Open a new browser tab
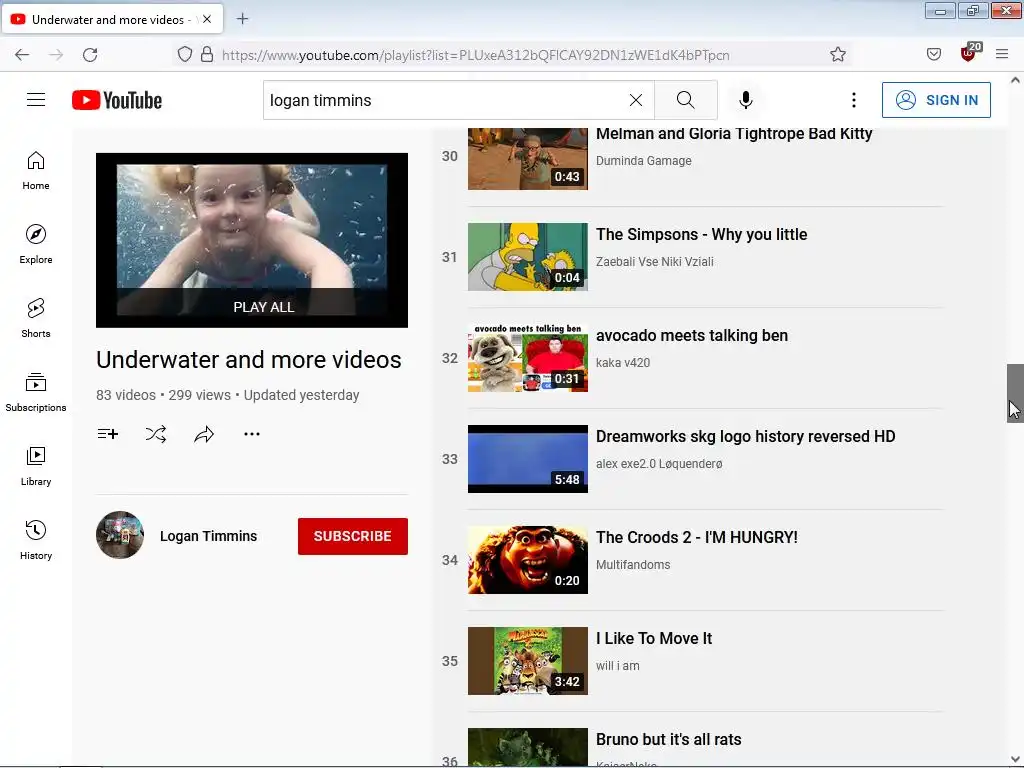The image size is (1024, 768). pyautogui.click(x=242, y=19)
